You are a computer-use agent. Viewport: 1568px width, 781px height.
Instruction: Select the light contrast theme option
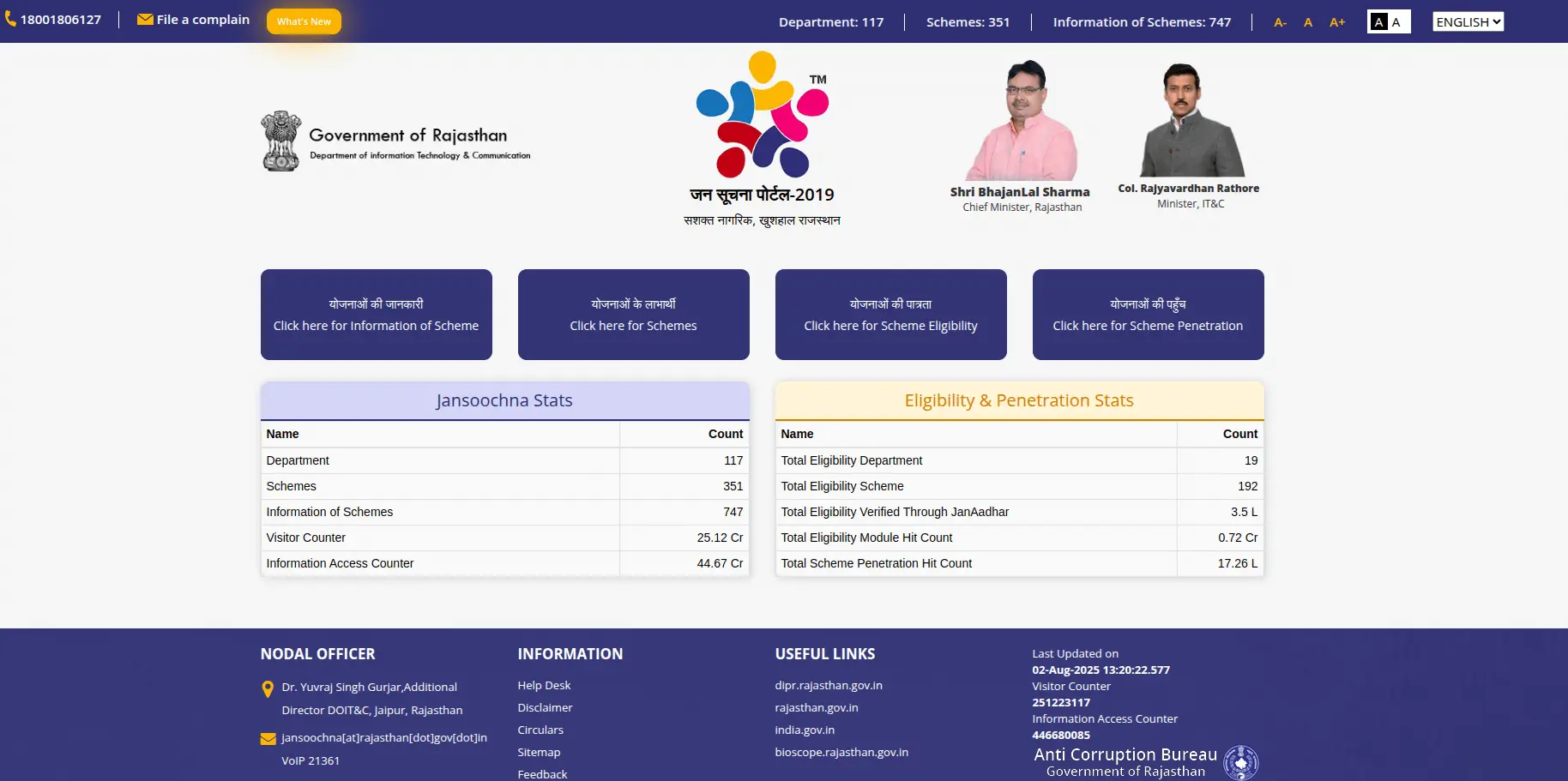pyautogui.click(x=1396, y=22)
